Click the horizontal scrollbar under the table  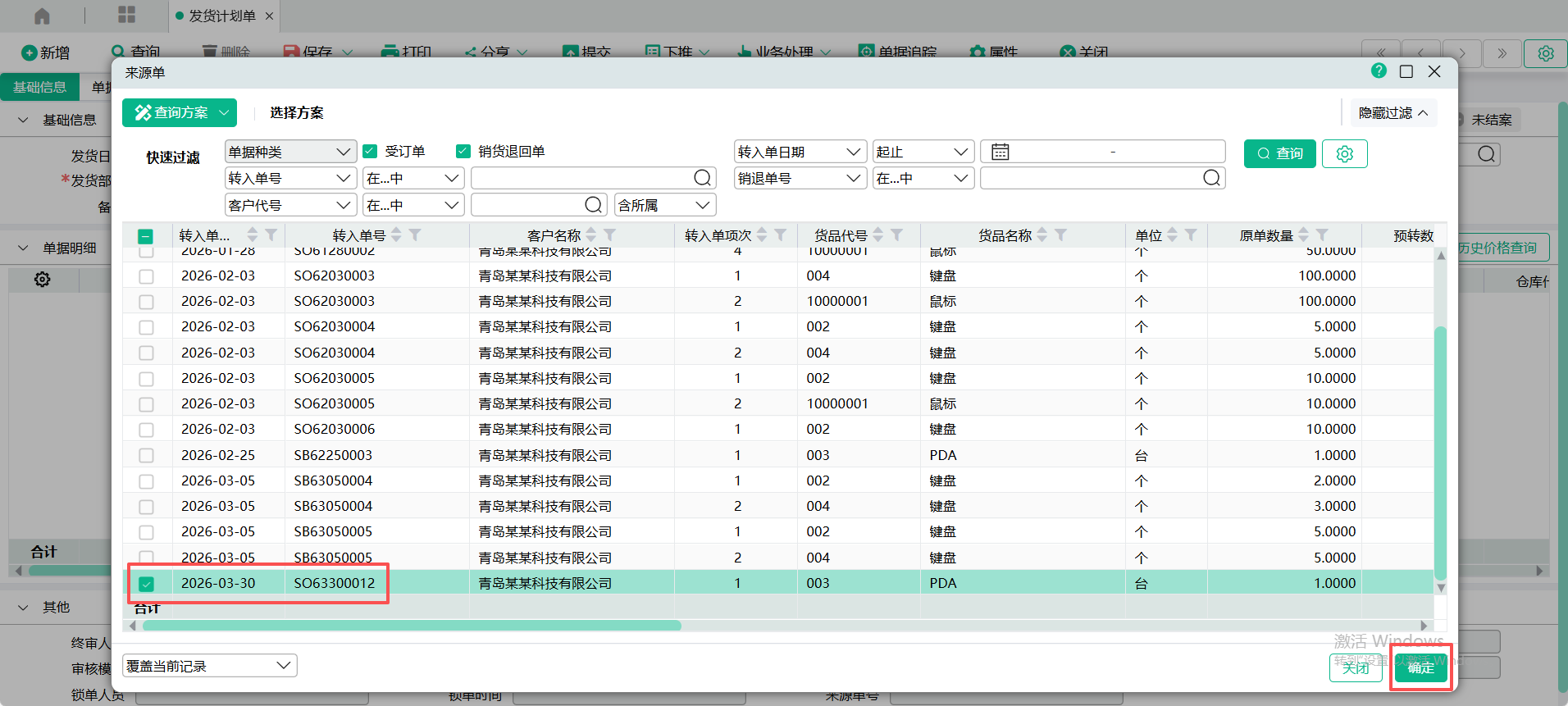pos(412,626)
